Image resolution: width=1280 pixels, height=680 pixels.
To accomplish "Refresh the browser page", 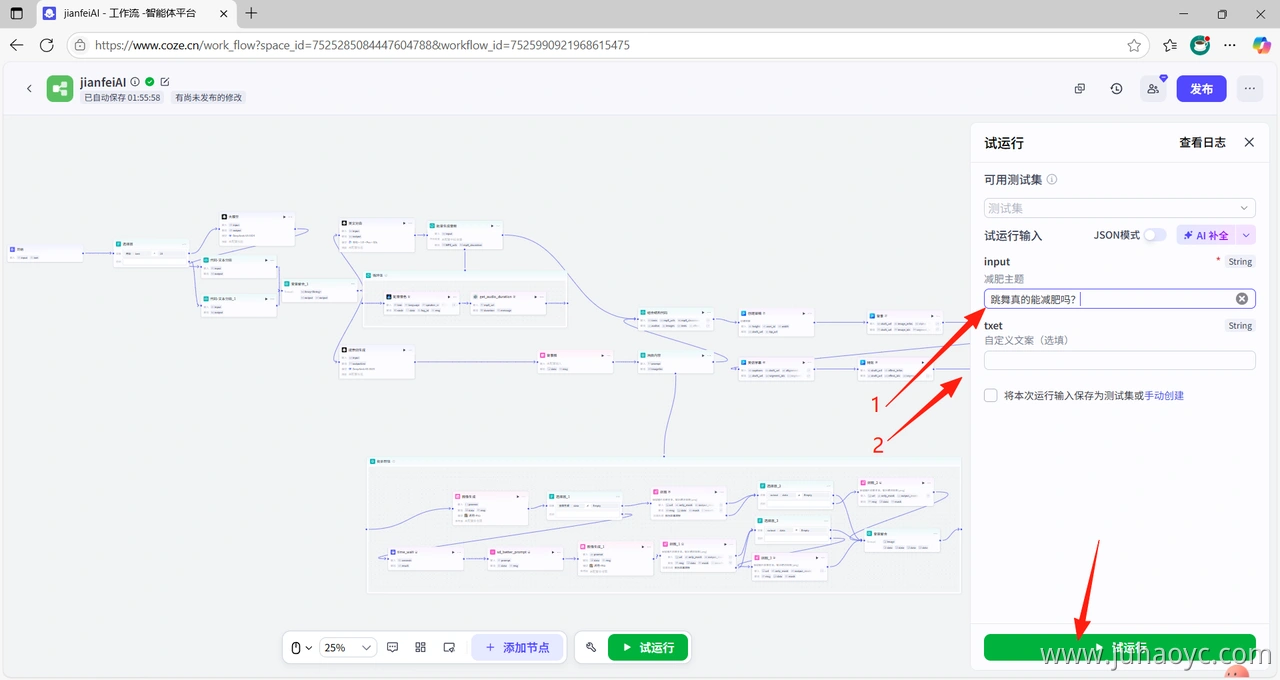I will pos(47,45).
